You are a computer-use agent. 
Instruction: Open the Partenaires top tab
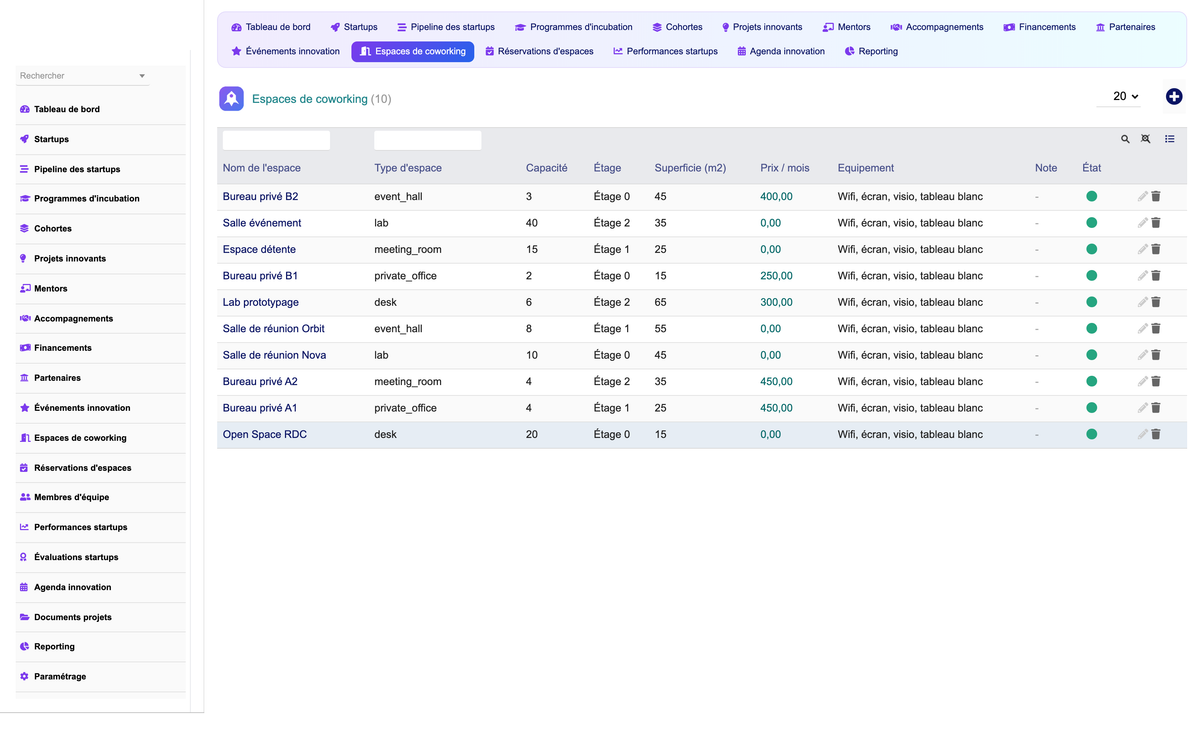pyautogui.click(x=1125, y=27)
